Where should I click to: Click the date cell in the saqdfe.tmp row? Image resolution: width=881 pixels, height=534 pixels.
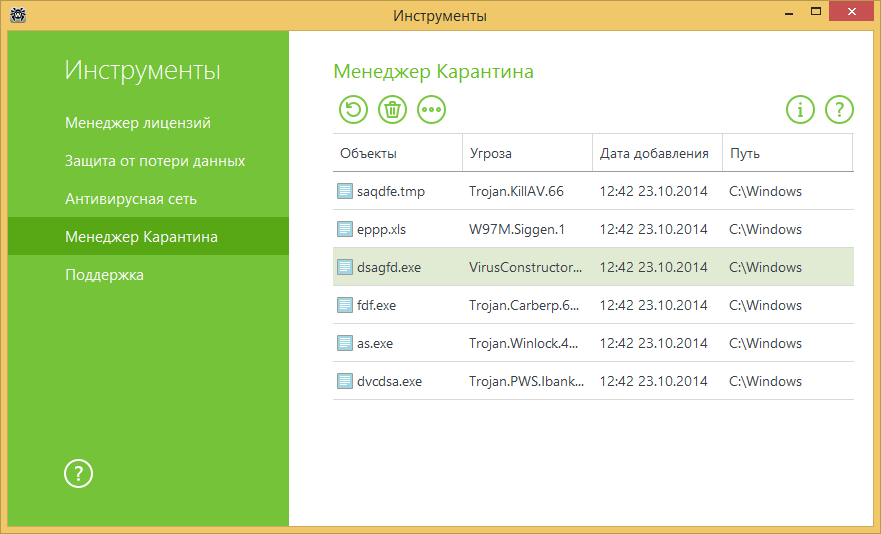[x=653, y=191]
